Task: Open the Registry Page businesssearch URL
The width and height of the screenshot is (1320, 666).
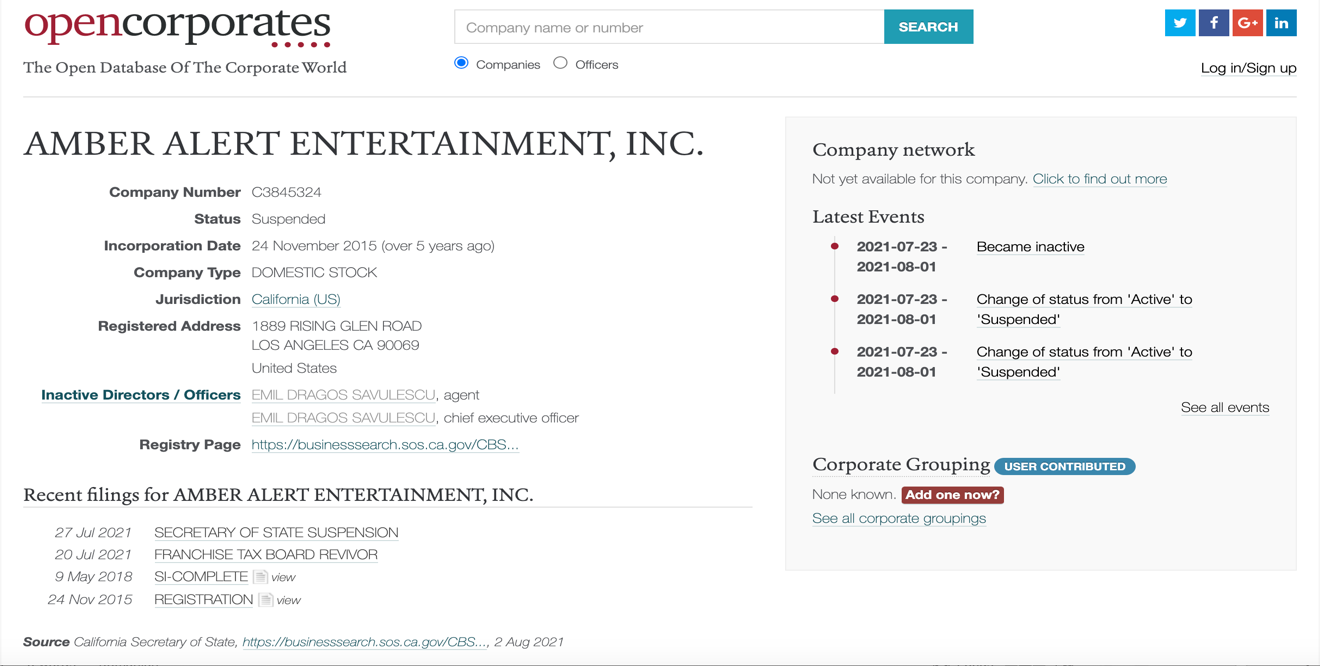Action: click(x=385, y=445)
